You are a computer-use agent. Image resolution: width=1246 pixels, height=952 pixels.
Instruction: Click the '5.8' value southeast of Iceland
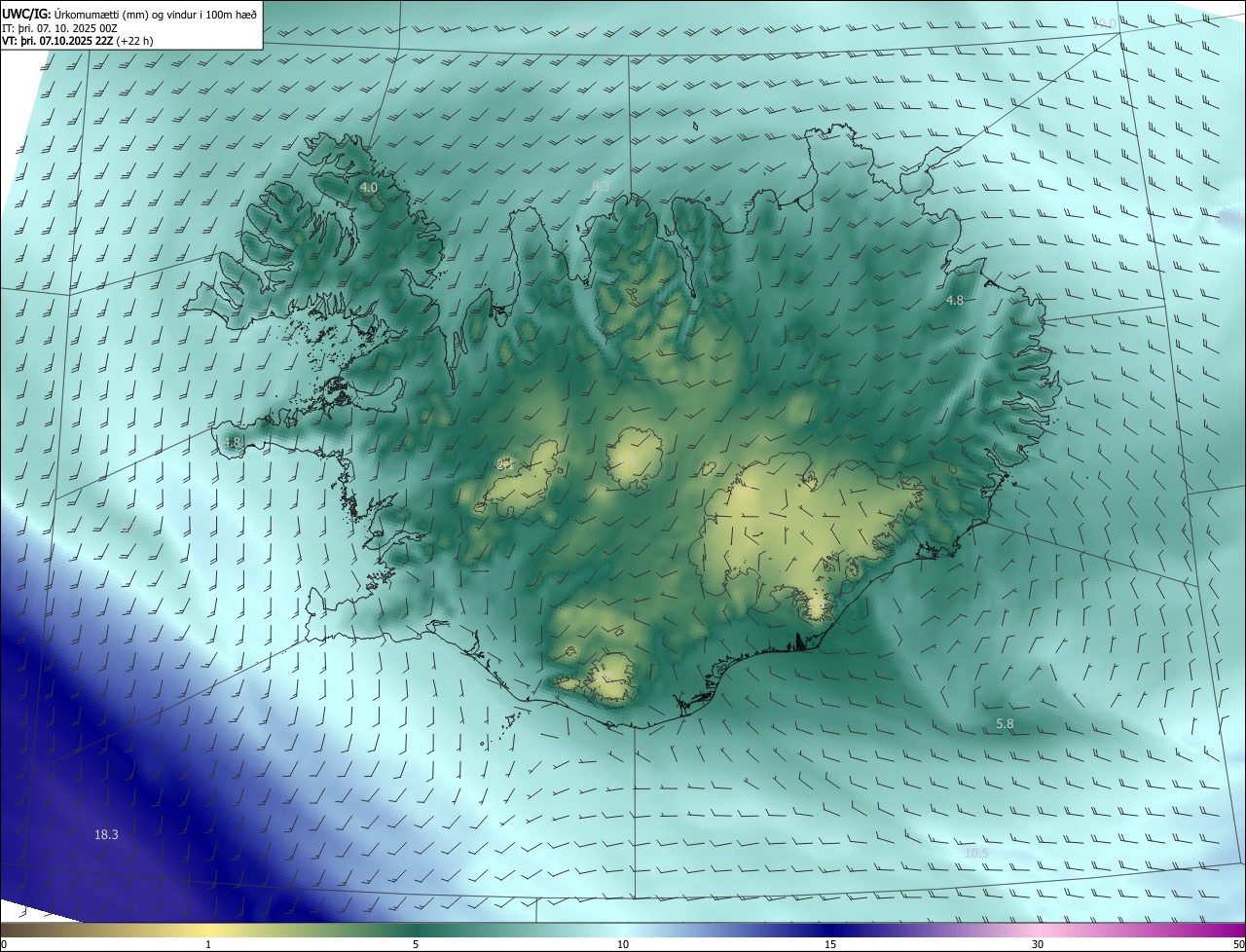1006,724
